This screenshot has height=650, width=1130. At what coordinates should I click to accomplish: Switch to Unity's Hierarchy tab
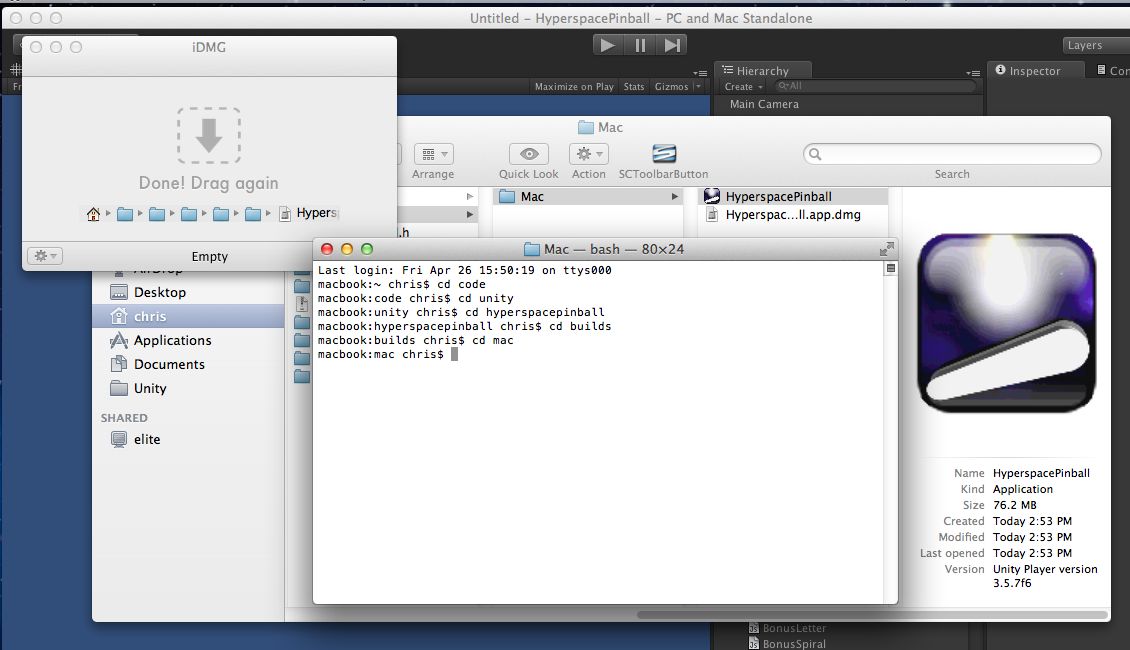pos(763,71)
